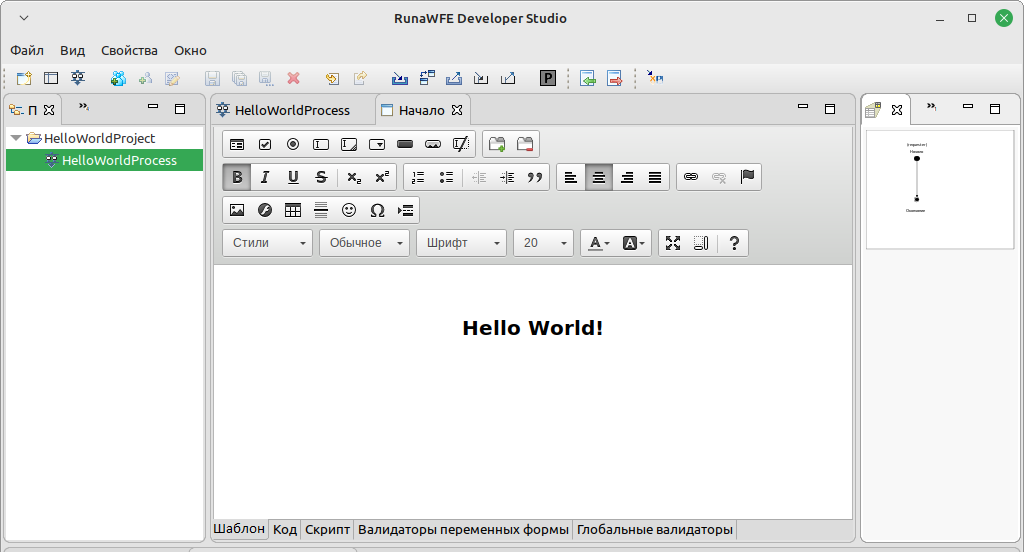Align text left

(571, 177)
